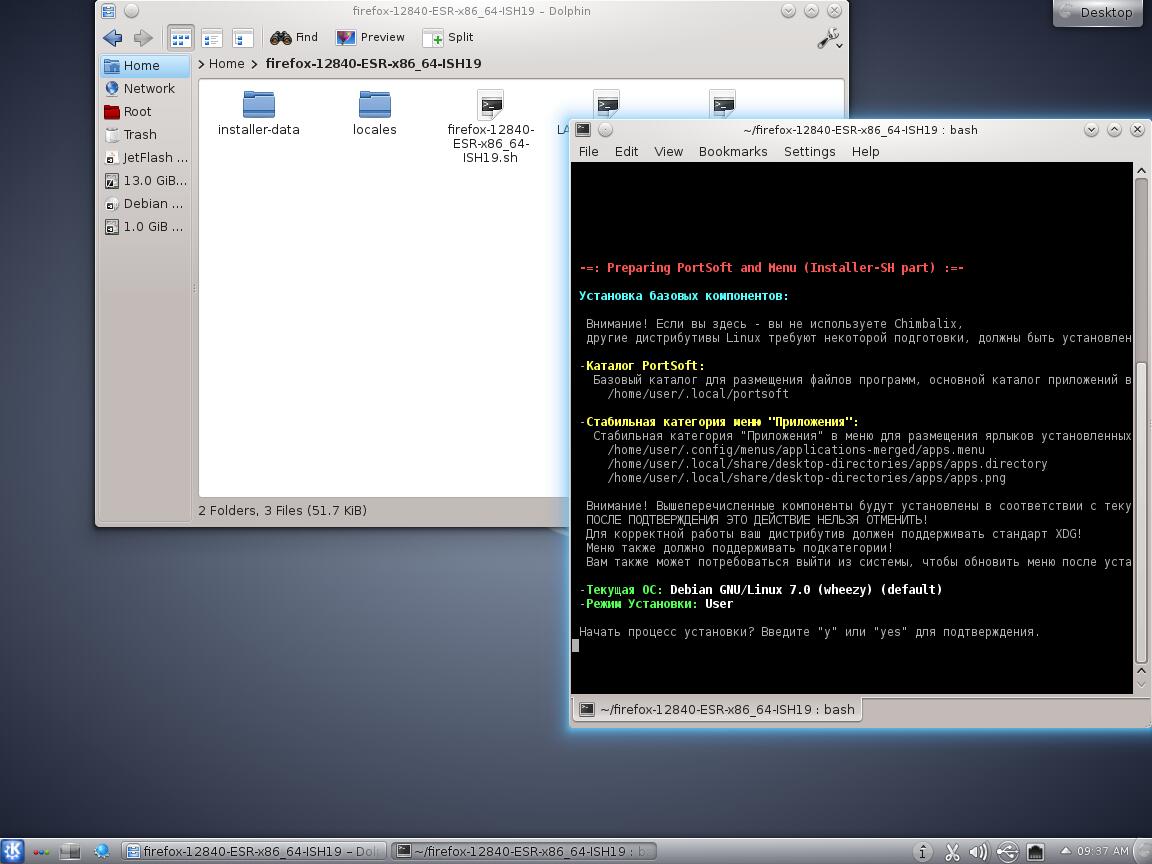Switch Dolphin to Icons view mode
1152x864 pixels.
tap(180, 38)
